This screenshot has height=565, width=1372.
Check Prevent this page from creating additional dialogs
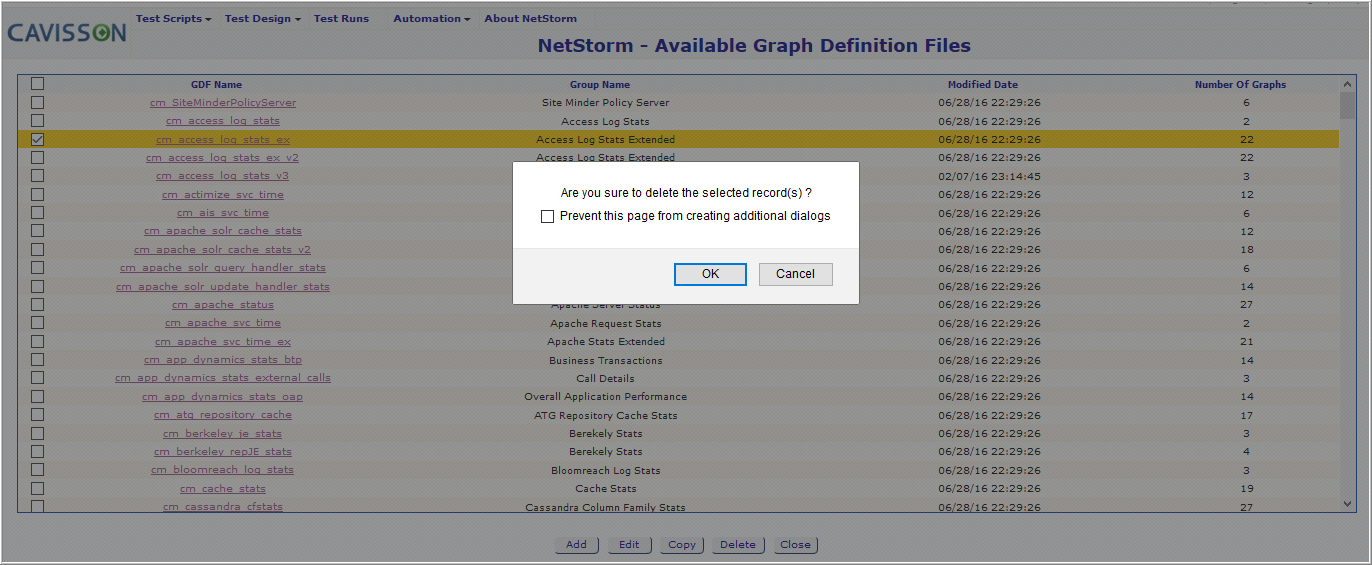point(547,216)
